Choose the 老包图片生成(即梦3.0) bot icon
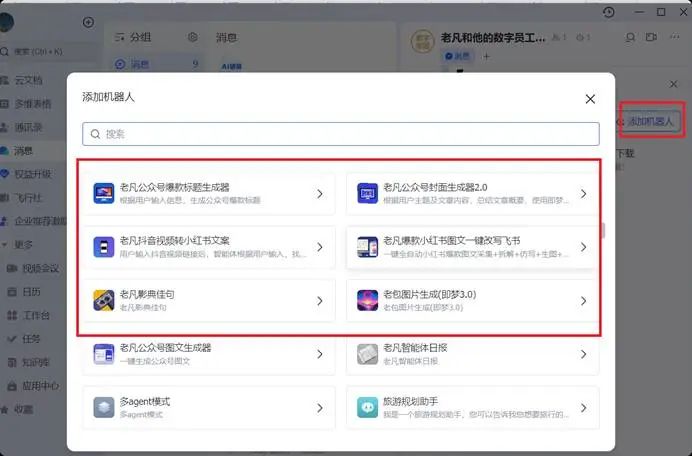 (x=367, y=301)
